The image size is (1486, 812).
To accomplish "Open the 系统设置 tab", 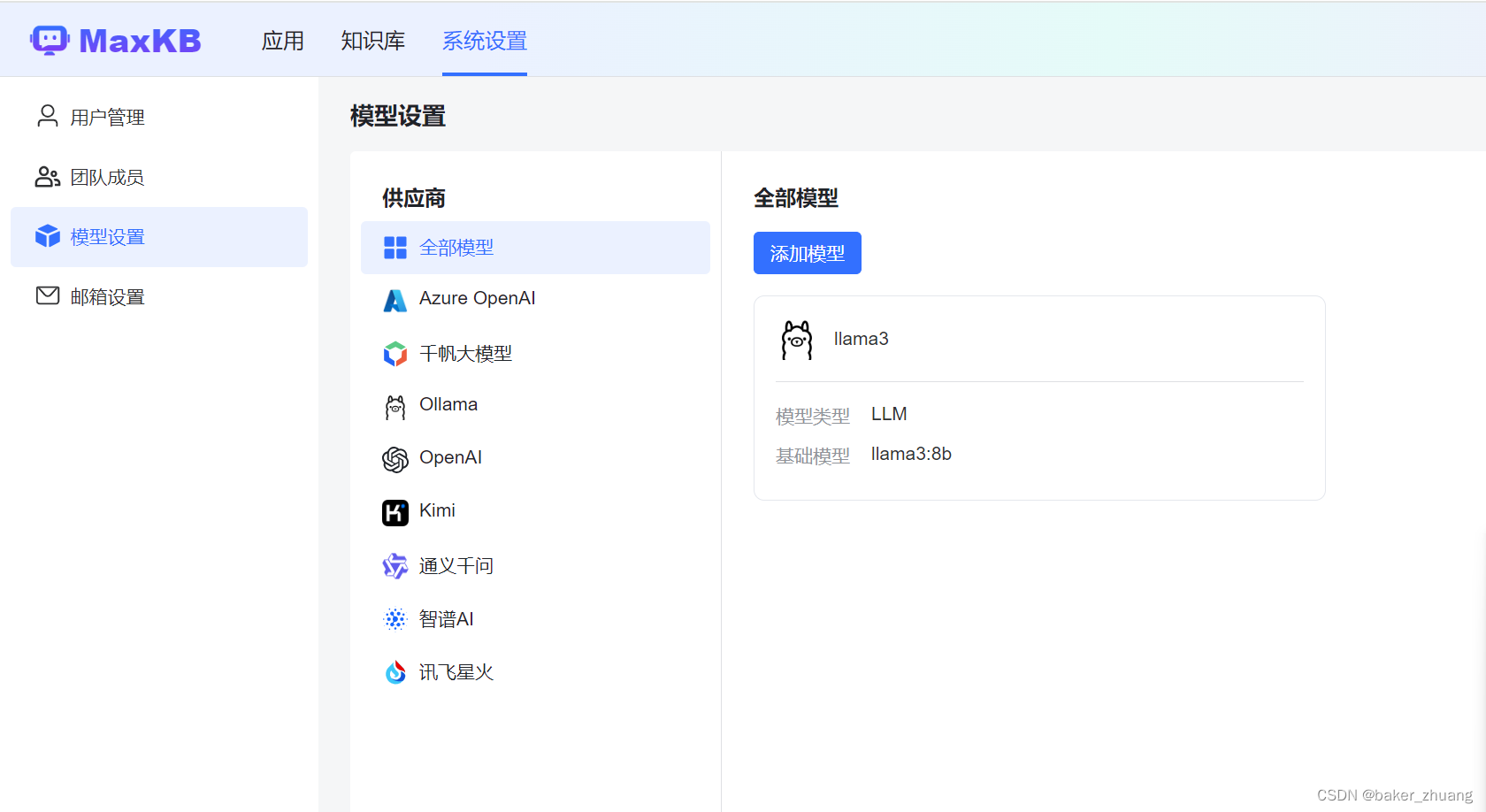I will tap(484, 40).
